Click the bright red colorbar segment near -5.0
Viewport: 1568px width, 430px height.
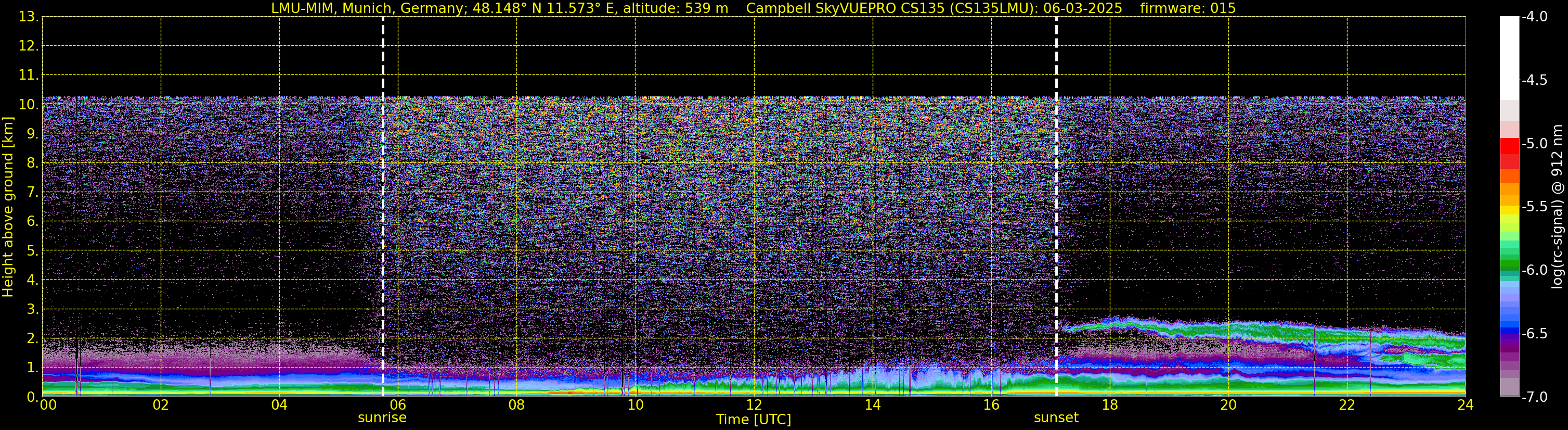tap(1510, 146)
